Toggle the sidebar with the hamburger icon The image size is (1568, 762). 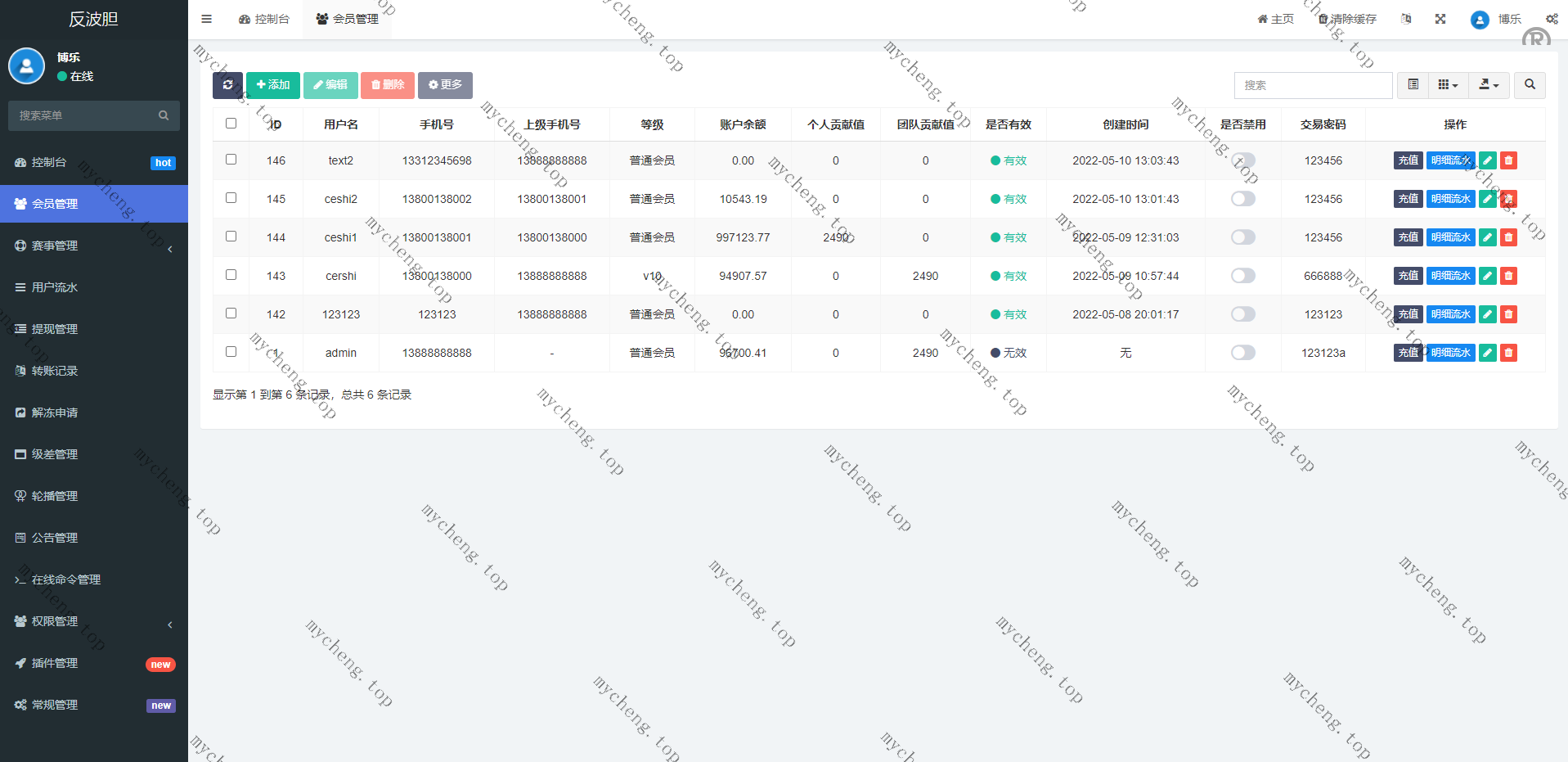[x=207, y=19]
